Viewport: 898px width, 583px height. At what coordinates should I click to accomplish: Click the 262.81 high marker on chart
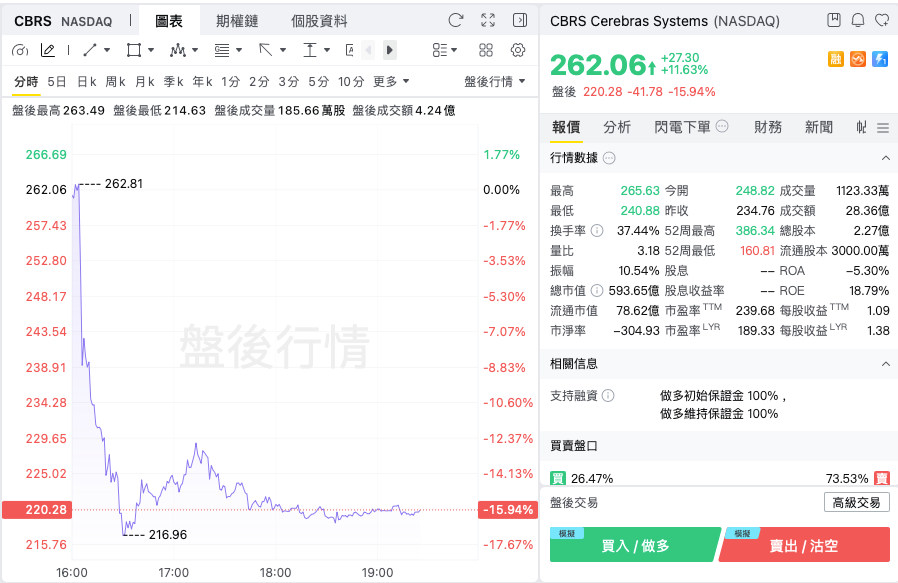click(x=124, y=184)
